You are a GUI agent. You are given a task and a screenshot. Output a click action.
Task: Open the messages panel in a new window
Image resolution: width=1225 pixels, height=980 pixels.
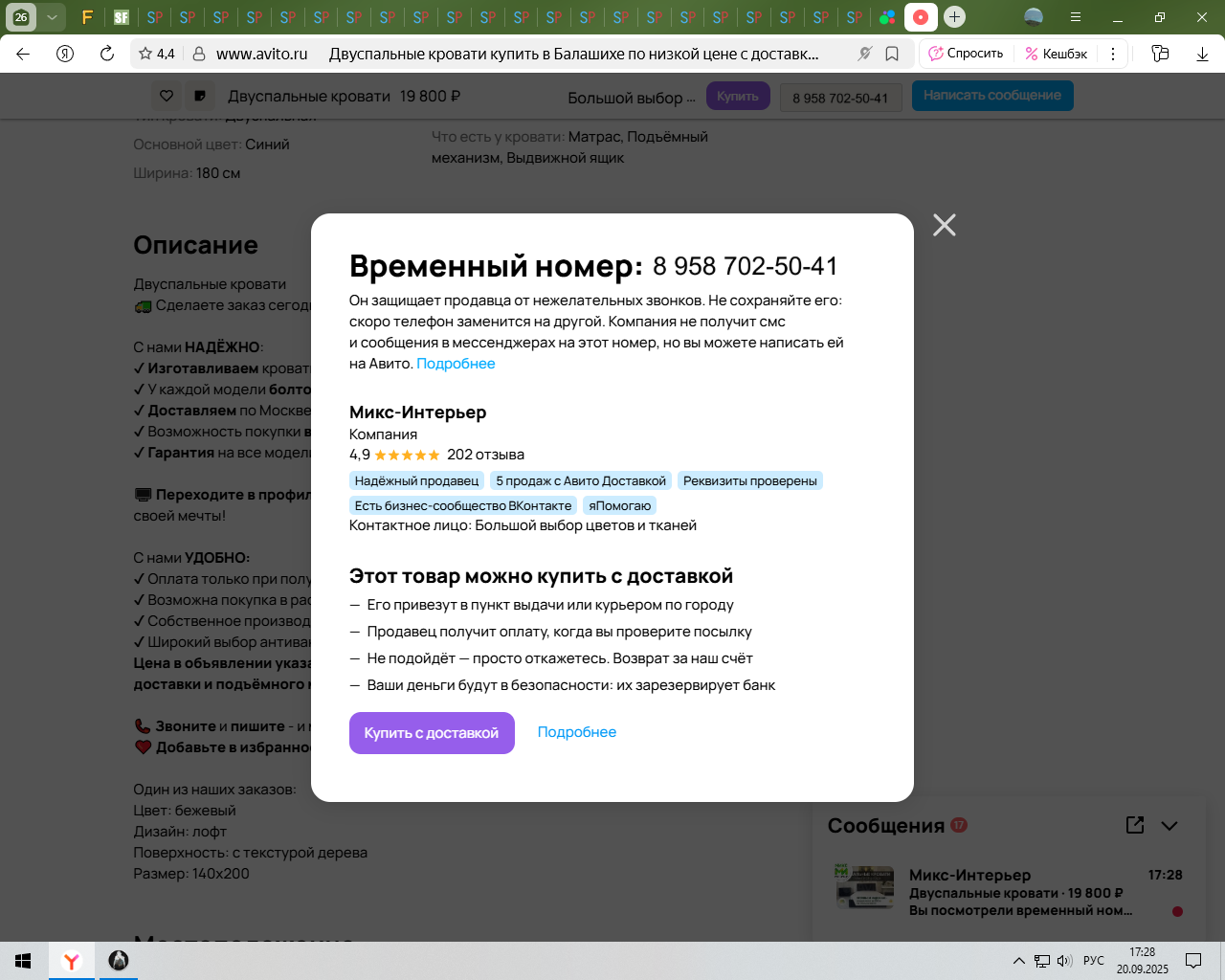[1135, 825]
